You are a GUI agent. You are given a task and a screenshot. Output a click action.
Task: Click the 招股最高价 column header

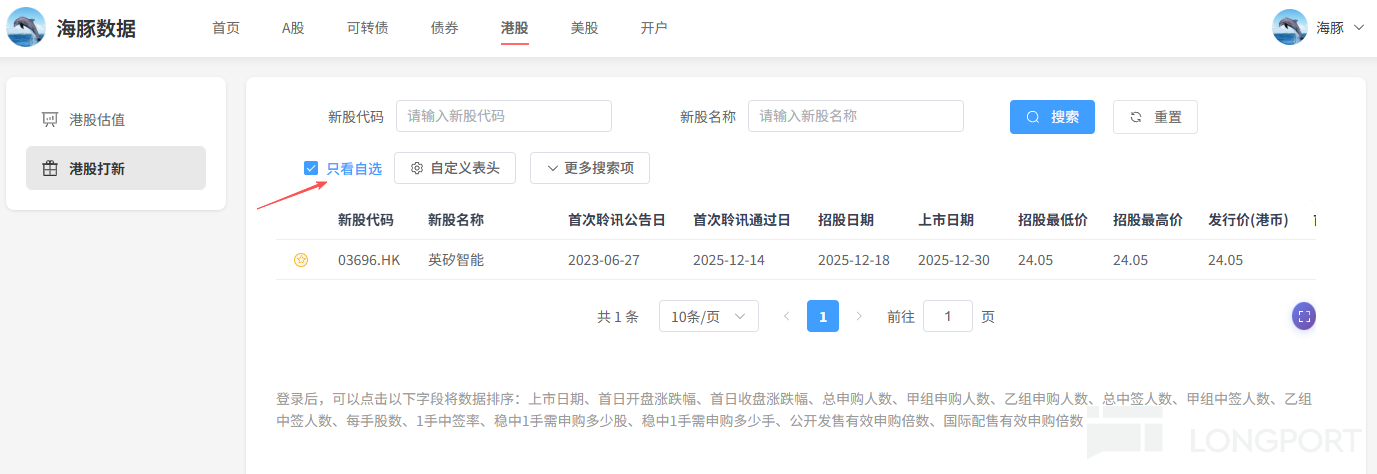pos(1148,220)
